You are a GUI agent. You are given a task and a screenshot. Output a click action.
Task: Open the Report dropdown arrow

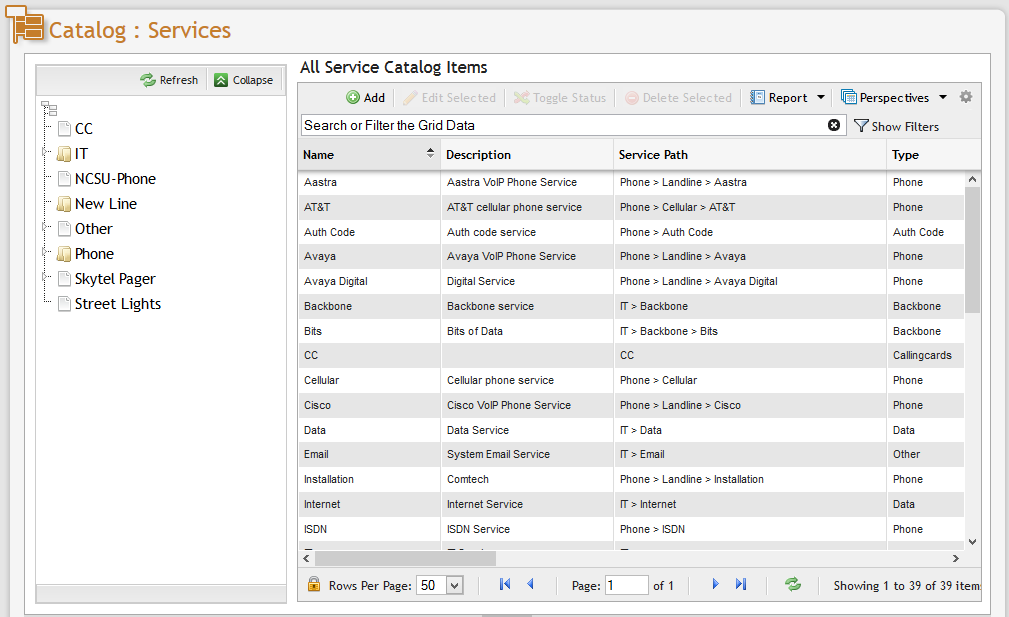coord(822,97)
